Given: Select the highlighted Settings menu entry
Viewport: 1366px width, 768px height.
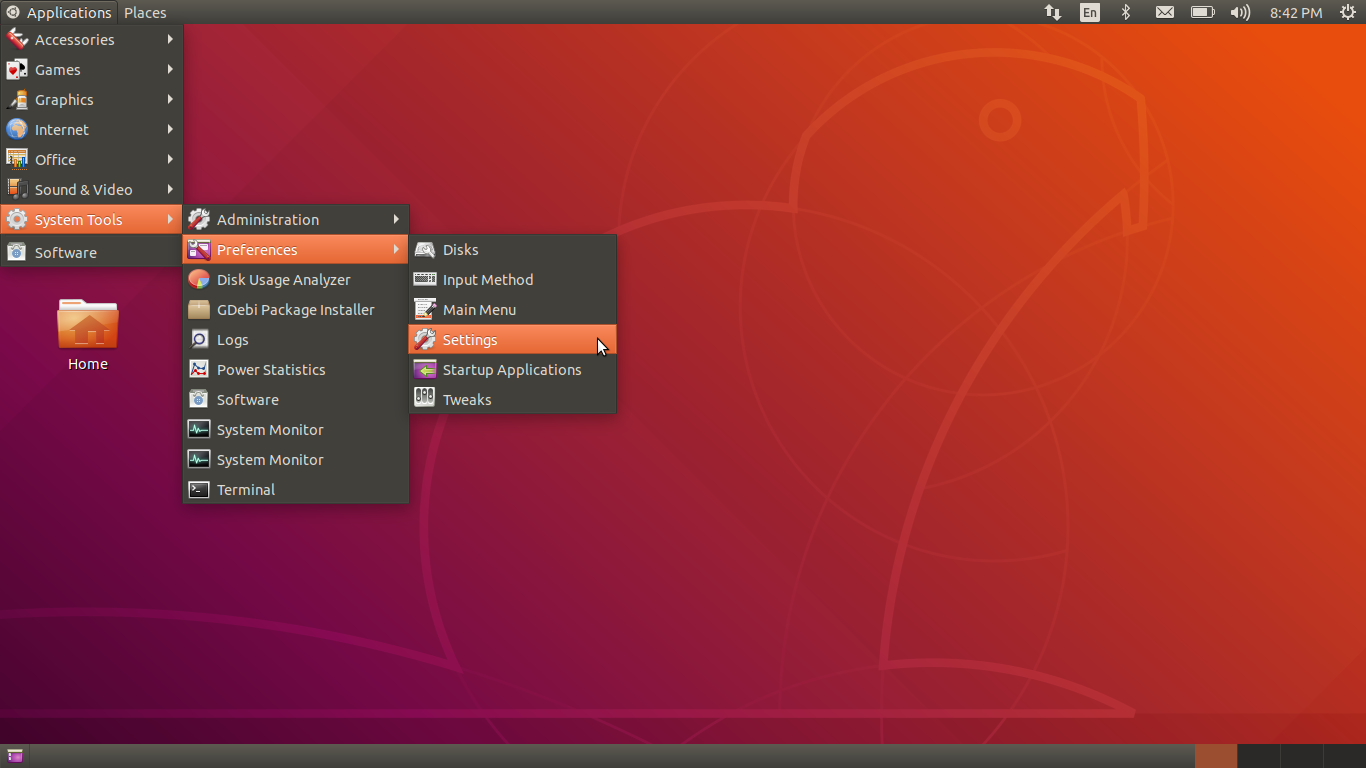Looking at the screenshot, I should tap(512, 340).
